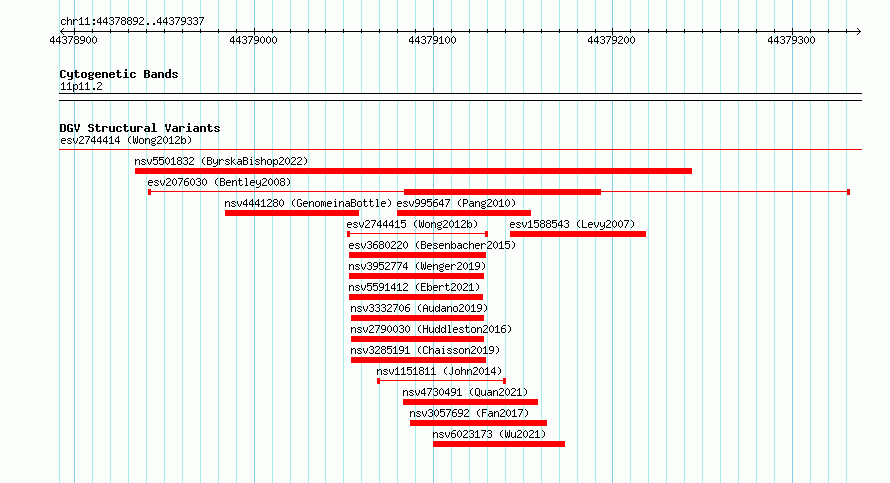Click the esv2744414 (Wong2012b) label
The image size is (890, 483).
tap(126, 140)
